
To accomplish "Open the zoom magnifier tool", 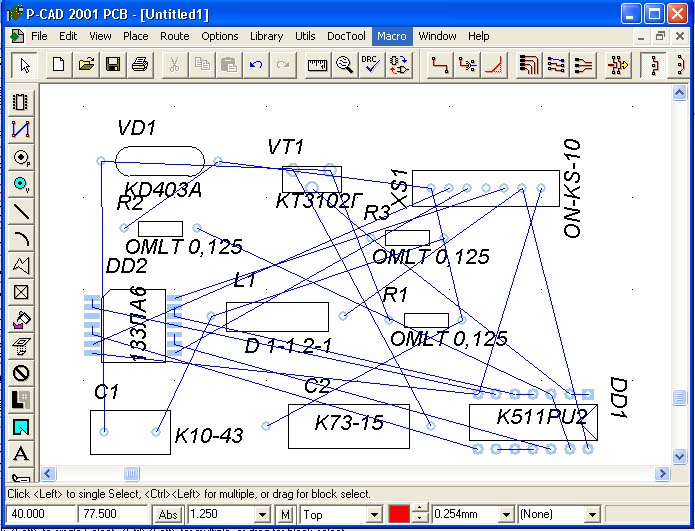I will [x=344, y=65].
